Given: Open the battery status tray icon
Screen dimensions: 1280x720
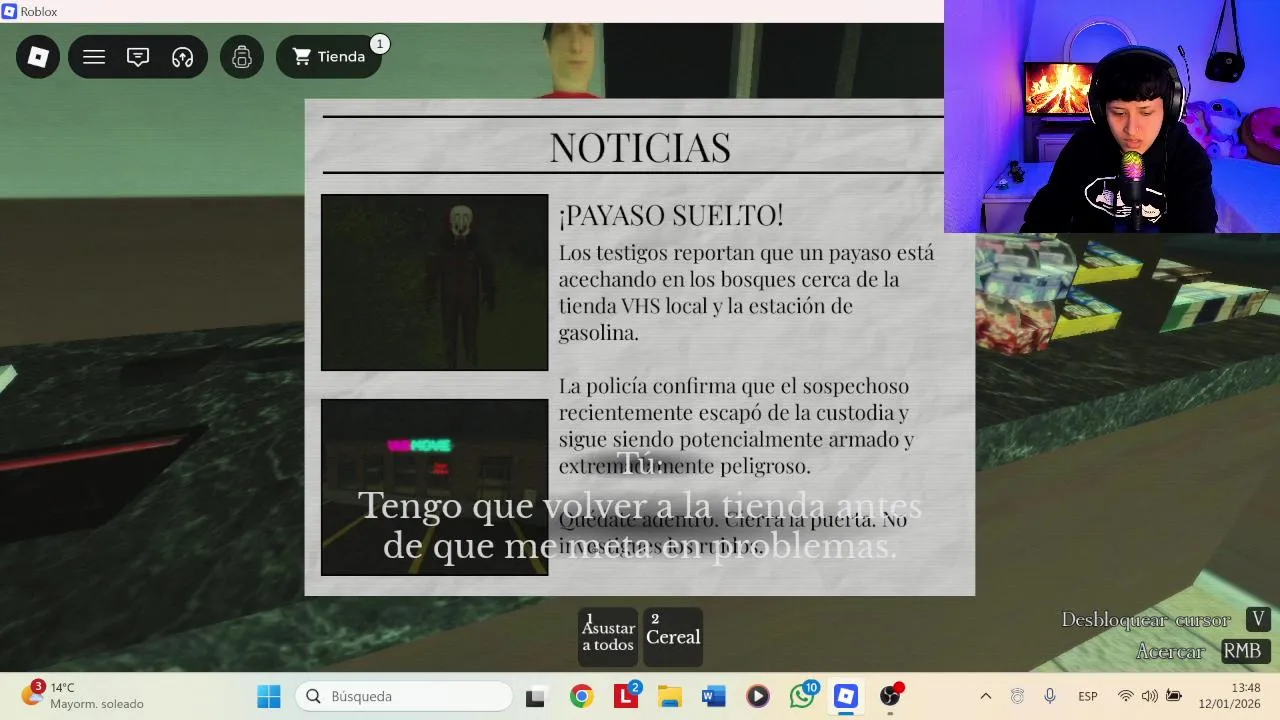Looking at the screenshot, I should 1174,696.
